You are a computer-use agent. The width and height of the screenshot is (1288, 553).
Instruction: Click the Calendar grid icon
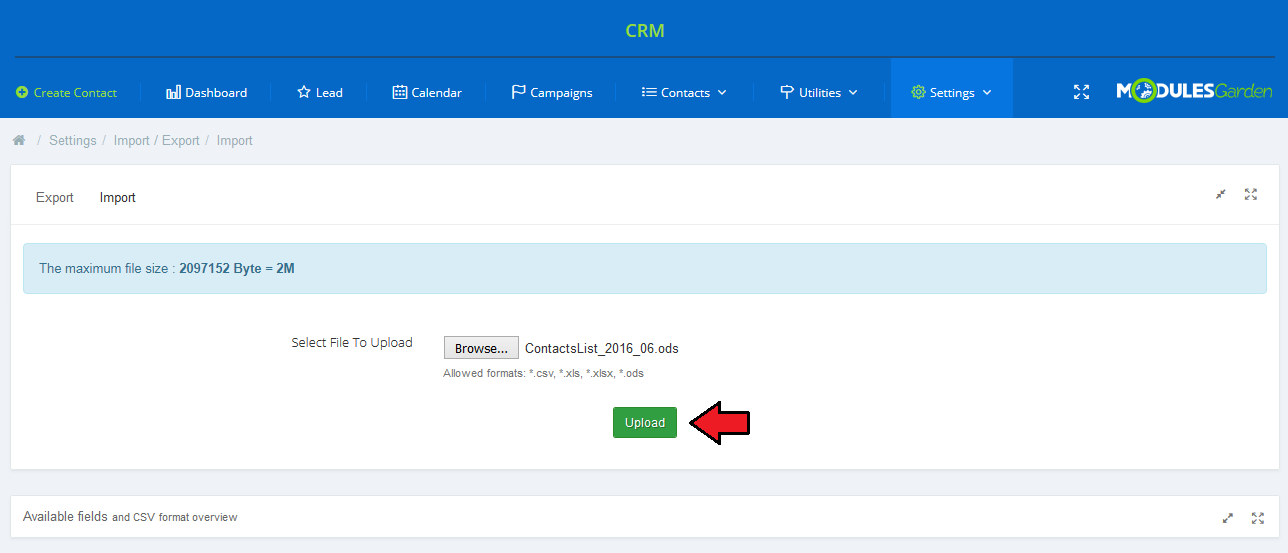click(400, 92)
